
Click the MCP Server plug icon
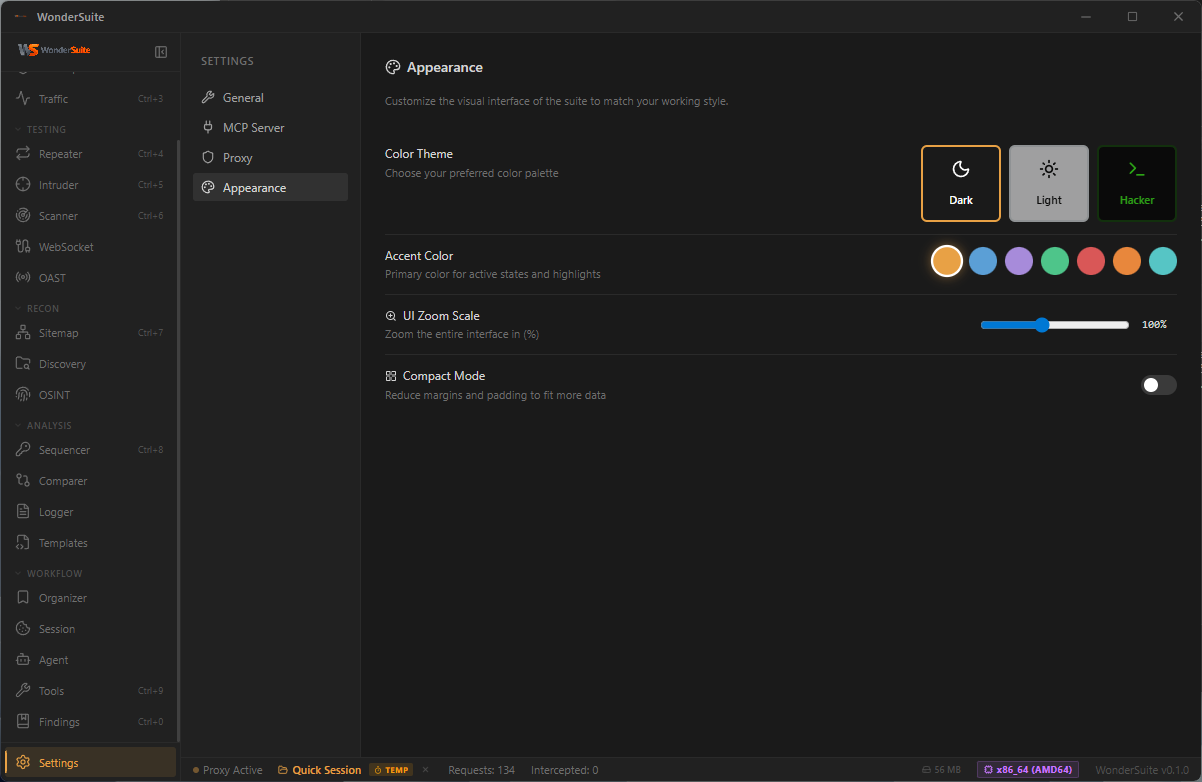208,128
